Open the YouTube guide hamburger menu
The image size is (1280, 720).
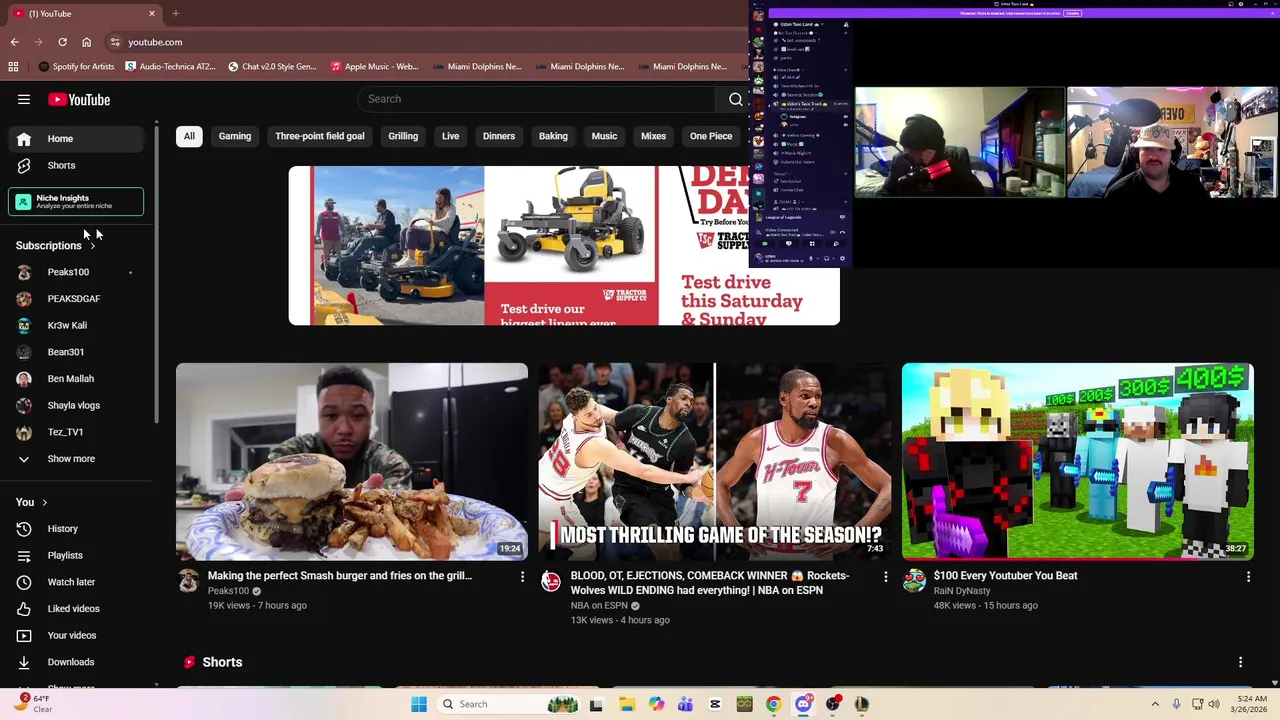(24, 99)
